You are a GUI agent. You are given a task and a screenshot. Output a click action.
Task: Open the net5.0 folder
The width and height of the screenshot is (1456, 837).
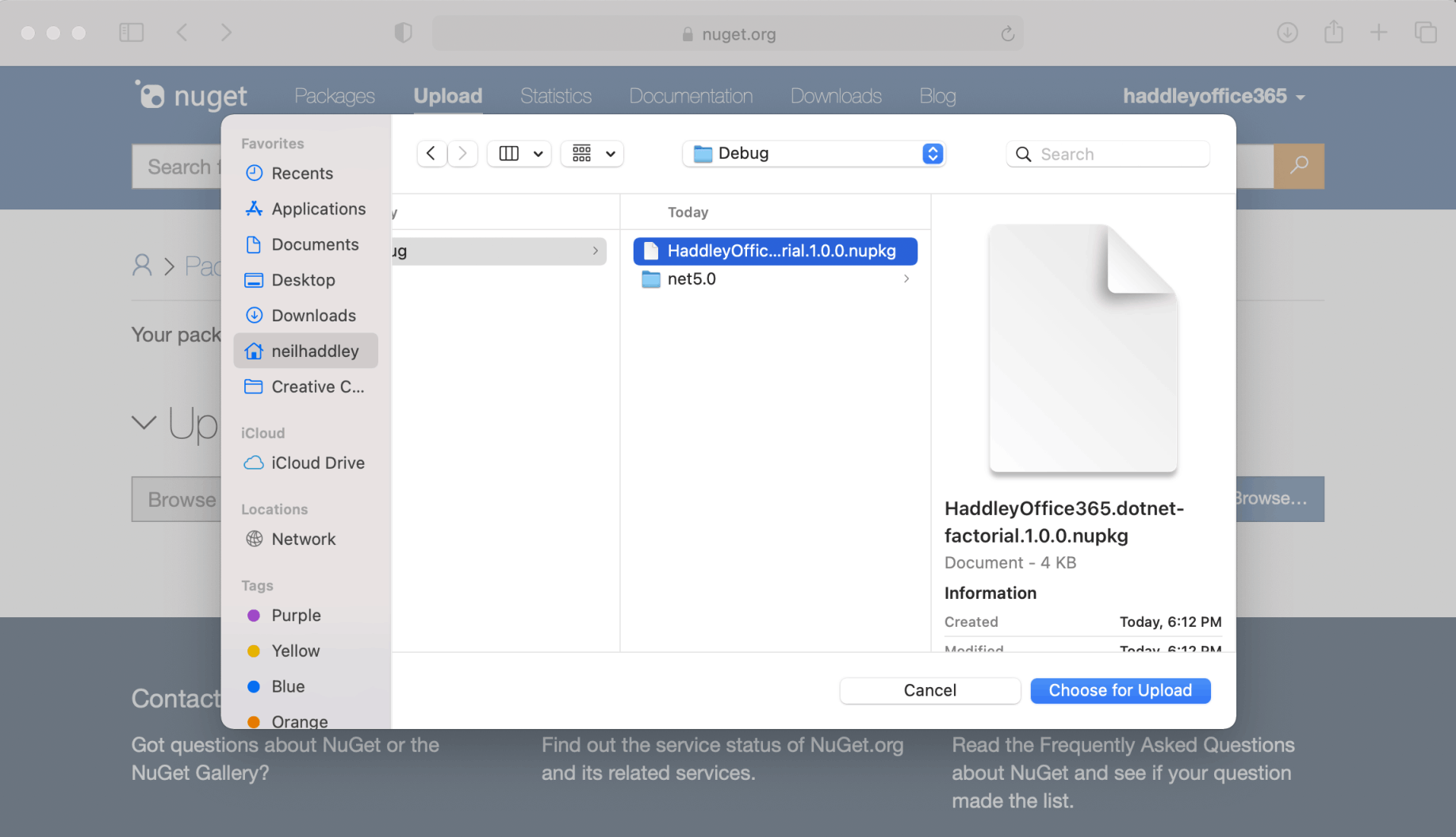coord(776,279)
